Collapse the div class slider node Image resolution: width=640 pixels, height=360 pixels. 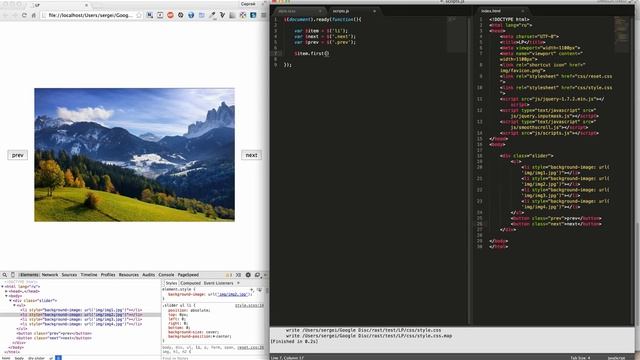pyautogui.click(x=11, y=301)
